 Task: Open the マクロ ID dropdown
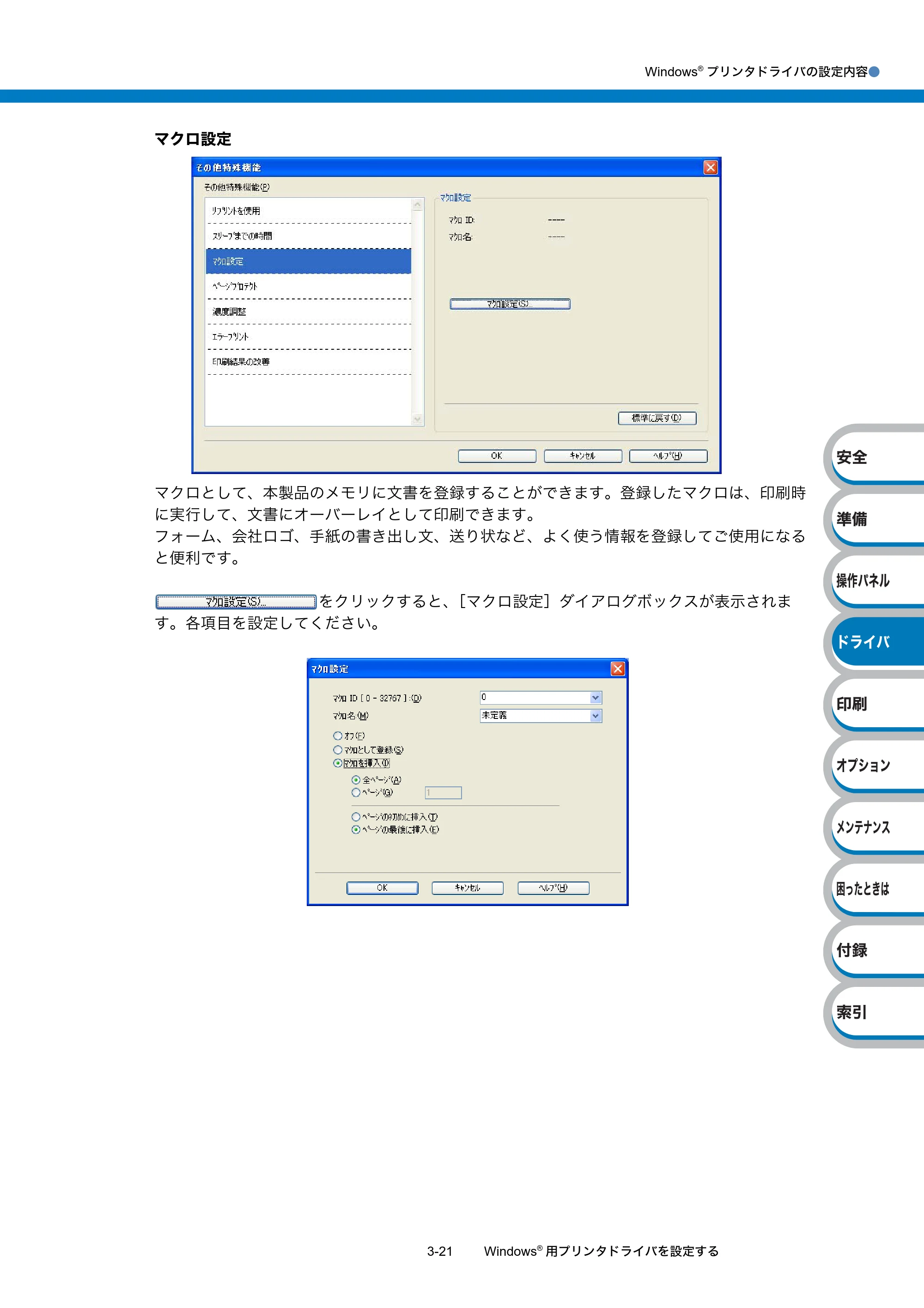(596, 698)
